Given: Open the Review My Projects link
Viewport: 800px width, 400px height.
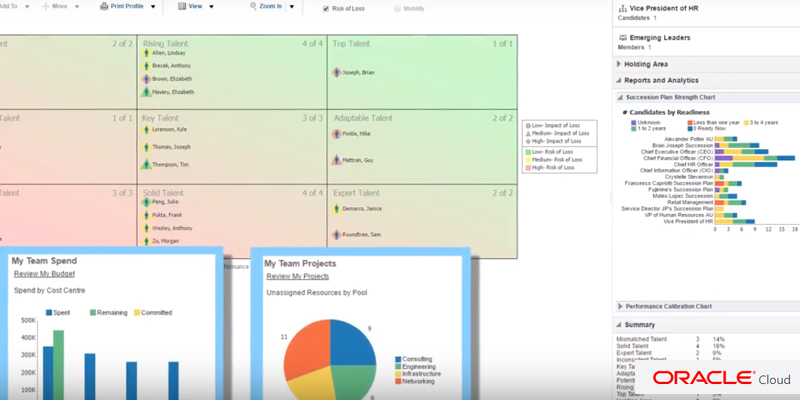Looking at the screenshot, I should (x=297, y=276).
